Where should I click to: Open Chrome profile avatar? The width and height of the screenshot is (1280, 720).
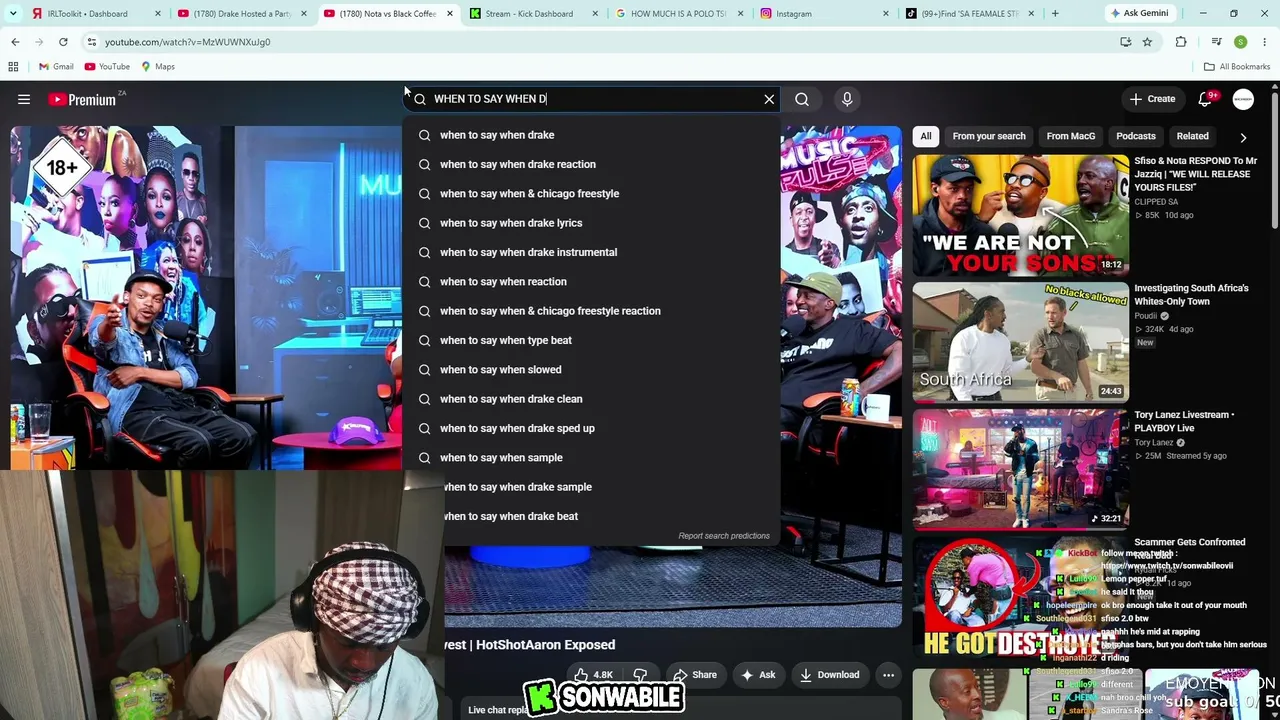(x=1241, y=42)
